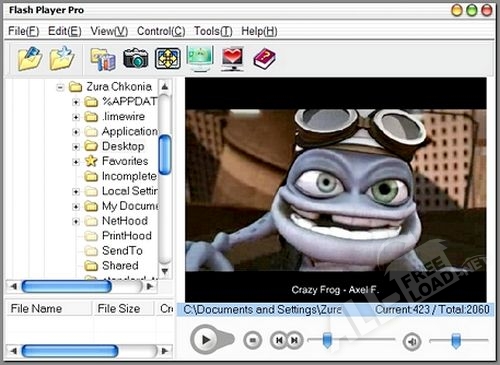Open the Control(C) menu

pyautogui.click(x=161, y=31)
